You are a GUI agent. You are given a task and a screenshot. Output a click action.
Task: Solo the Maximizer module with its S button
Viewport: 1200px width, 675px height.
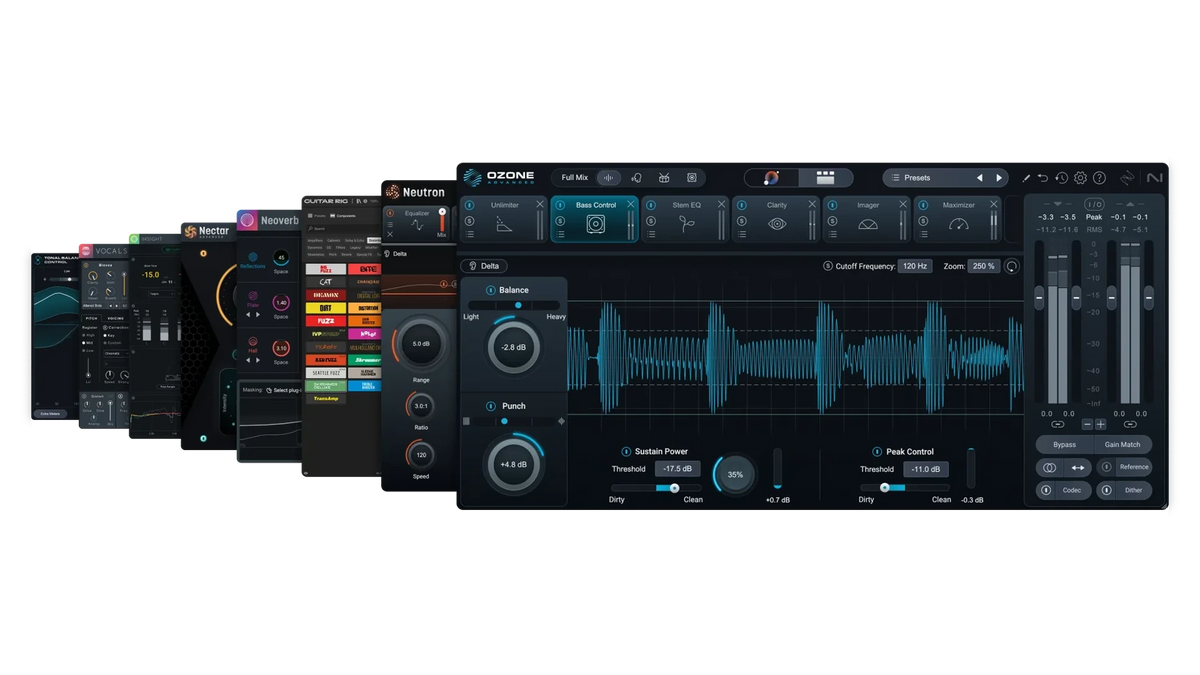pyautogui.click(x=923, y=221)
